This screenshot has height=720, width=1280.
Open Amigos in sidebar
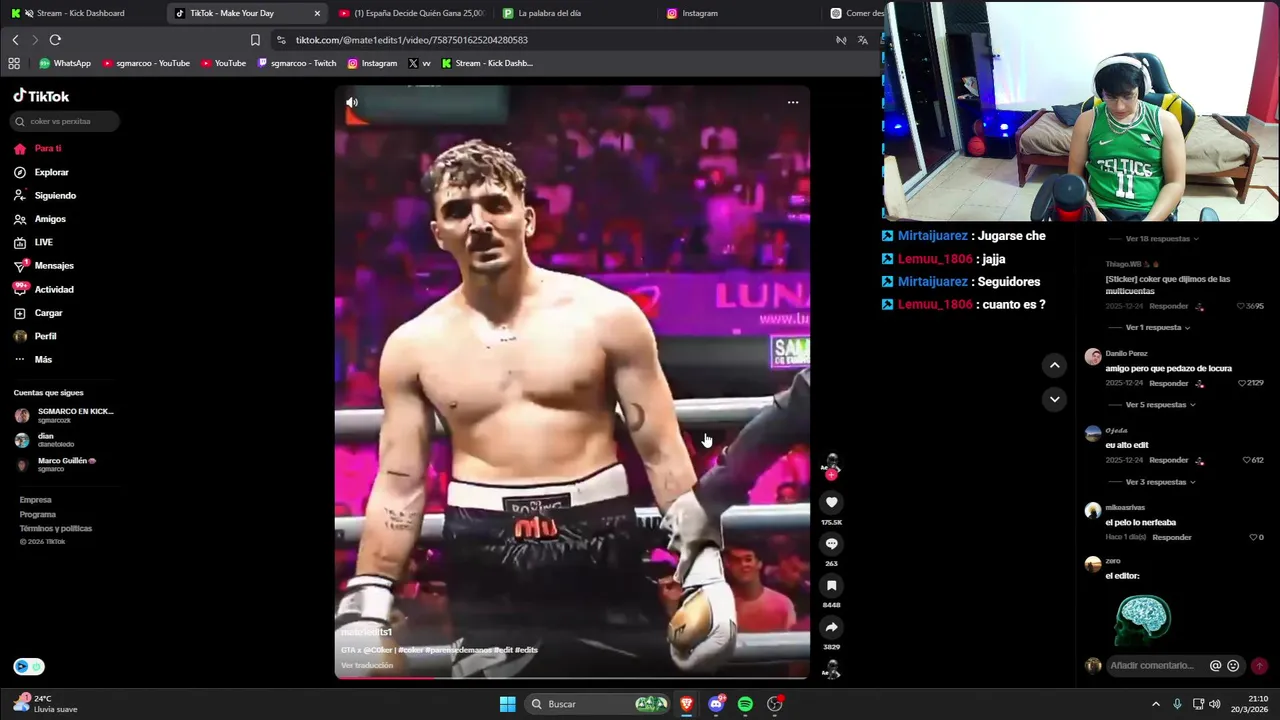coord(40,219)
